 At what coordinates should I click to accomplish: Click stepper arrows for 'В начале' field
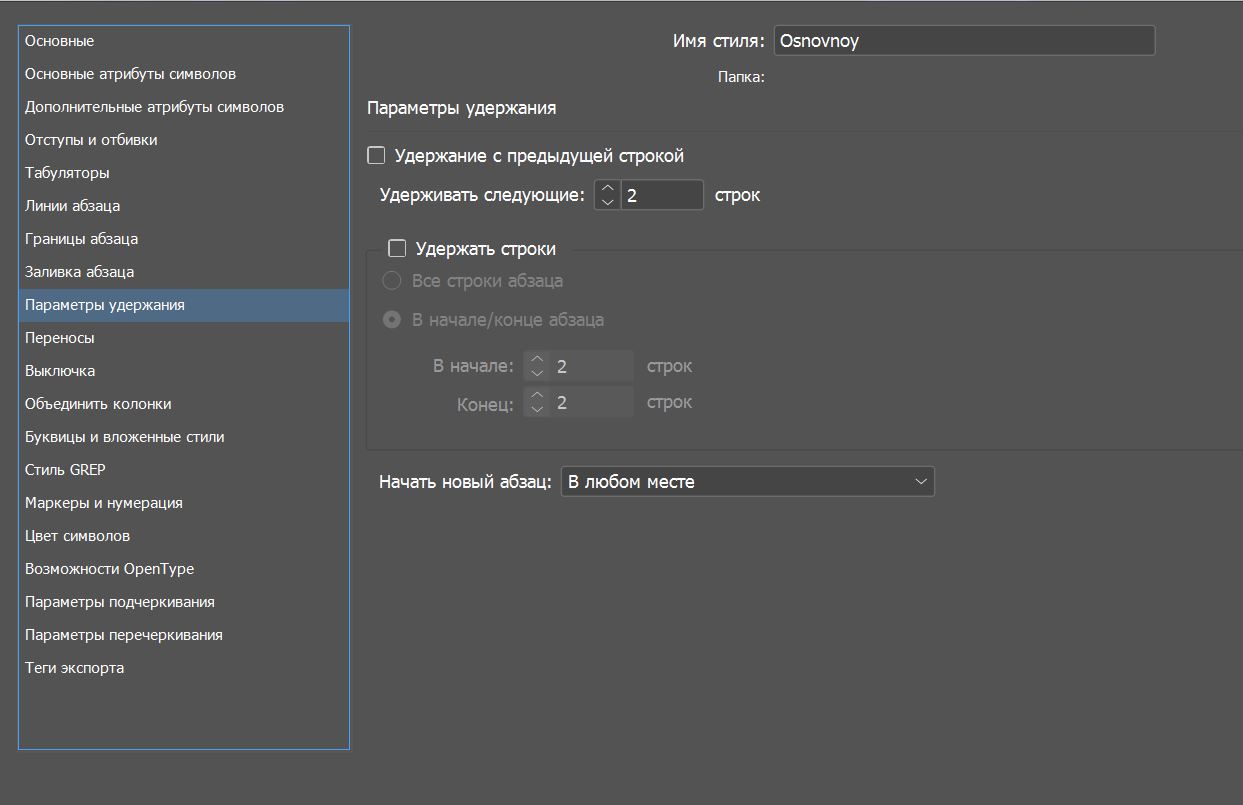(537, 366)
